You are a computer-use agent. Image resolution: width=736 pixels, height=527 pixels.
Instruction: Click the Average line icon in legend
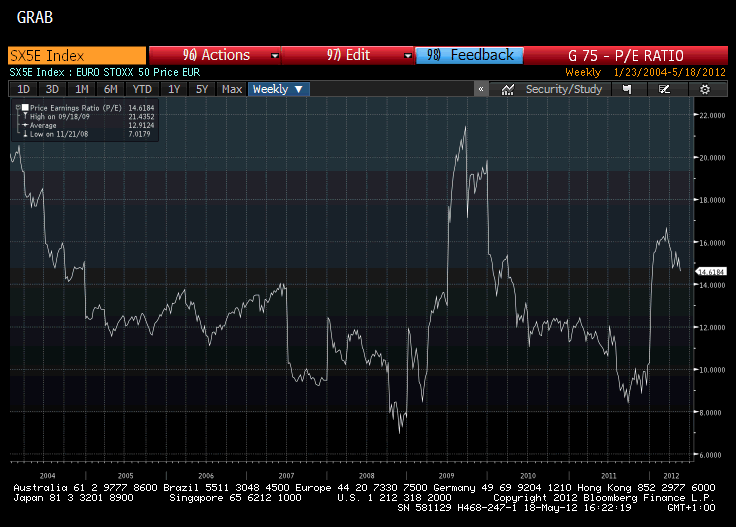(25, 125)
